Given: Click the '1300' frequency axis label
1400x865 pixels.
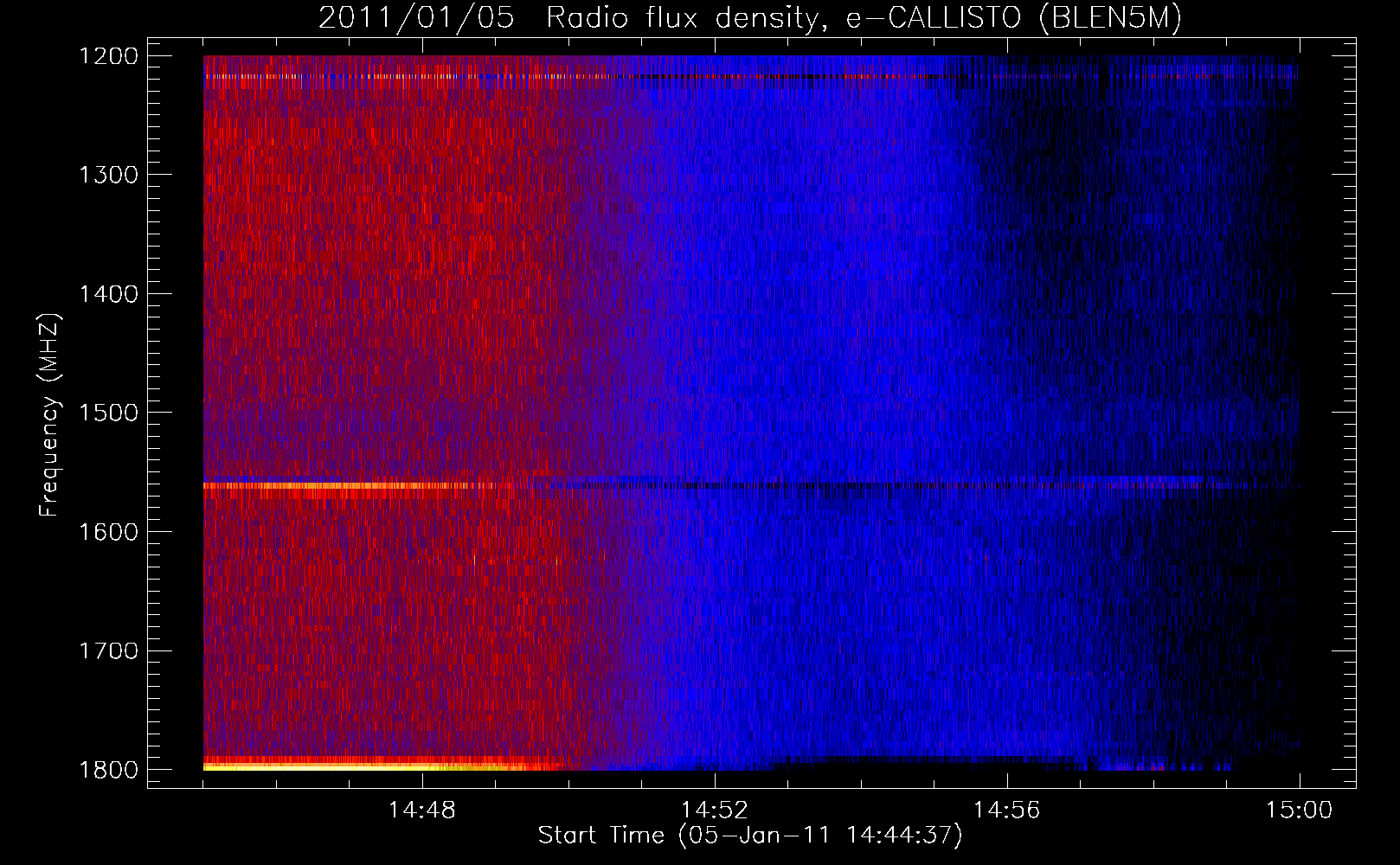Looking at the screenshot, I should tap(108, 175).
